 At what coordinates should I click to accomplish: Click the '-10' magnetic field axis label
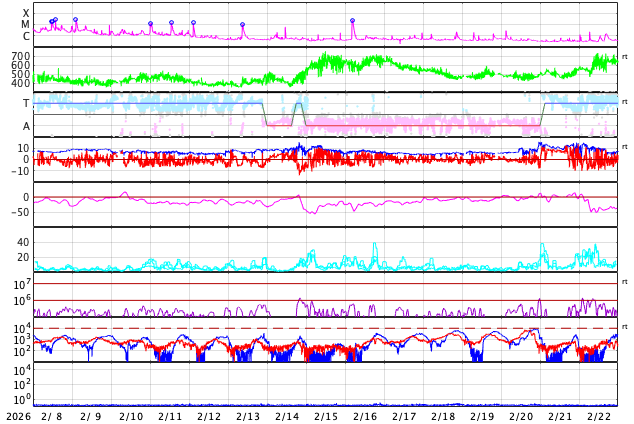[20, 171]
